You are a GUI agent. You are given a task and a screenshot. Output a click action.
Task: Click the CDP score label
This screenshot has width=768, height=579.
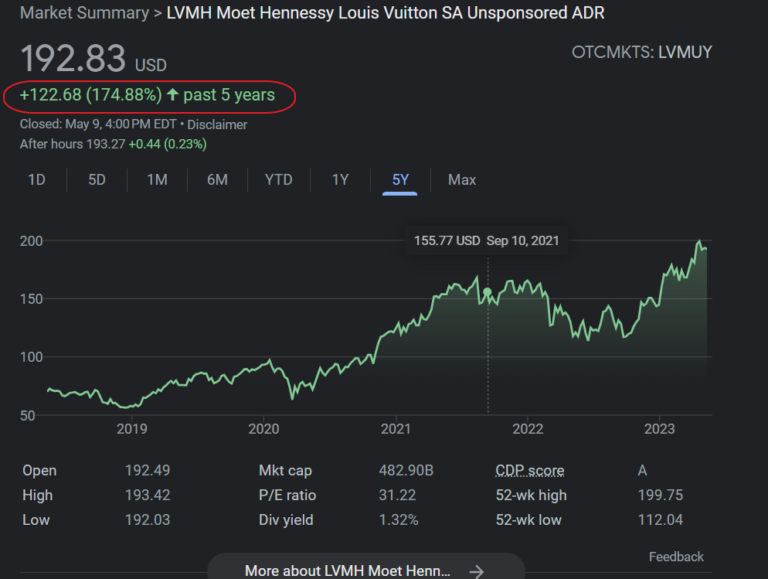point(529,471)
